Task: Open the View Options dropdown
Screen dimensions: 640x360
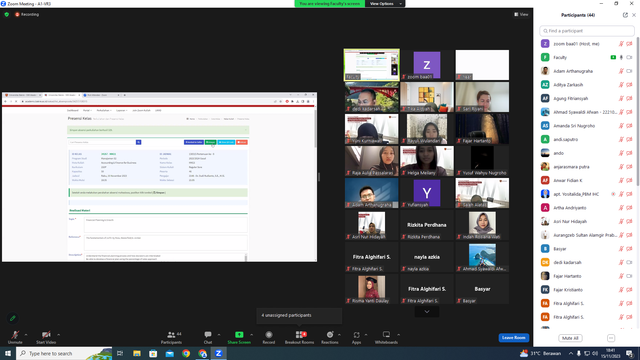Action: pyautogui.click(x=385, y=4)
